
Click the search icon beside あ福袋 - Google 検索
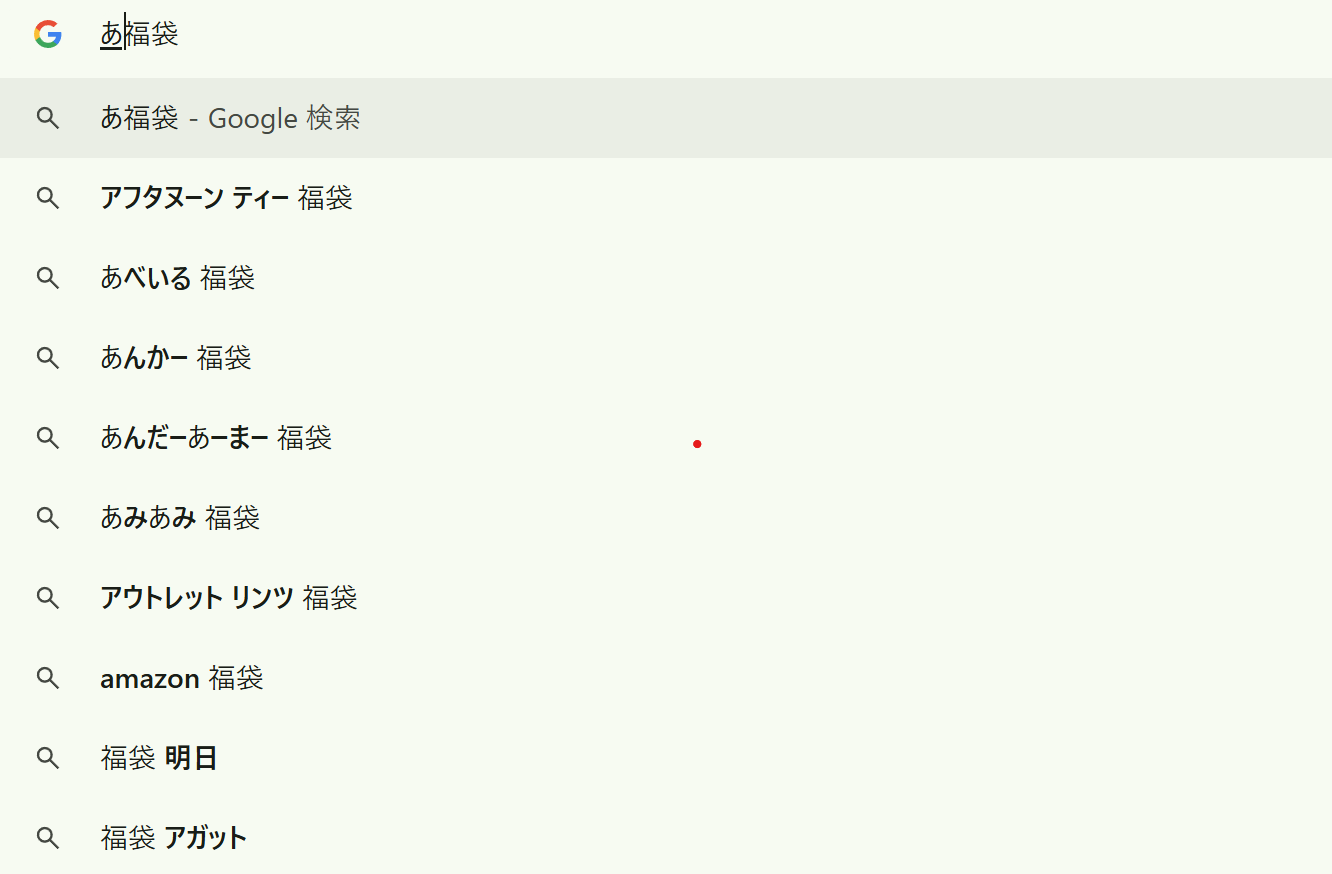tap(47, 118)
